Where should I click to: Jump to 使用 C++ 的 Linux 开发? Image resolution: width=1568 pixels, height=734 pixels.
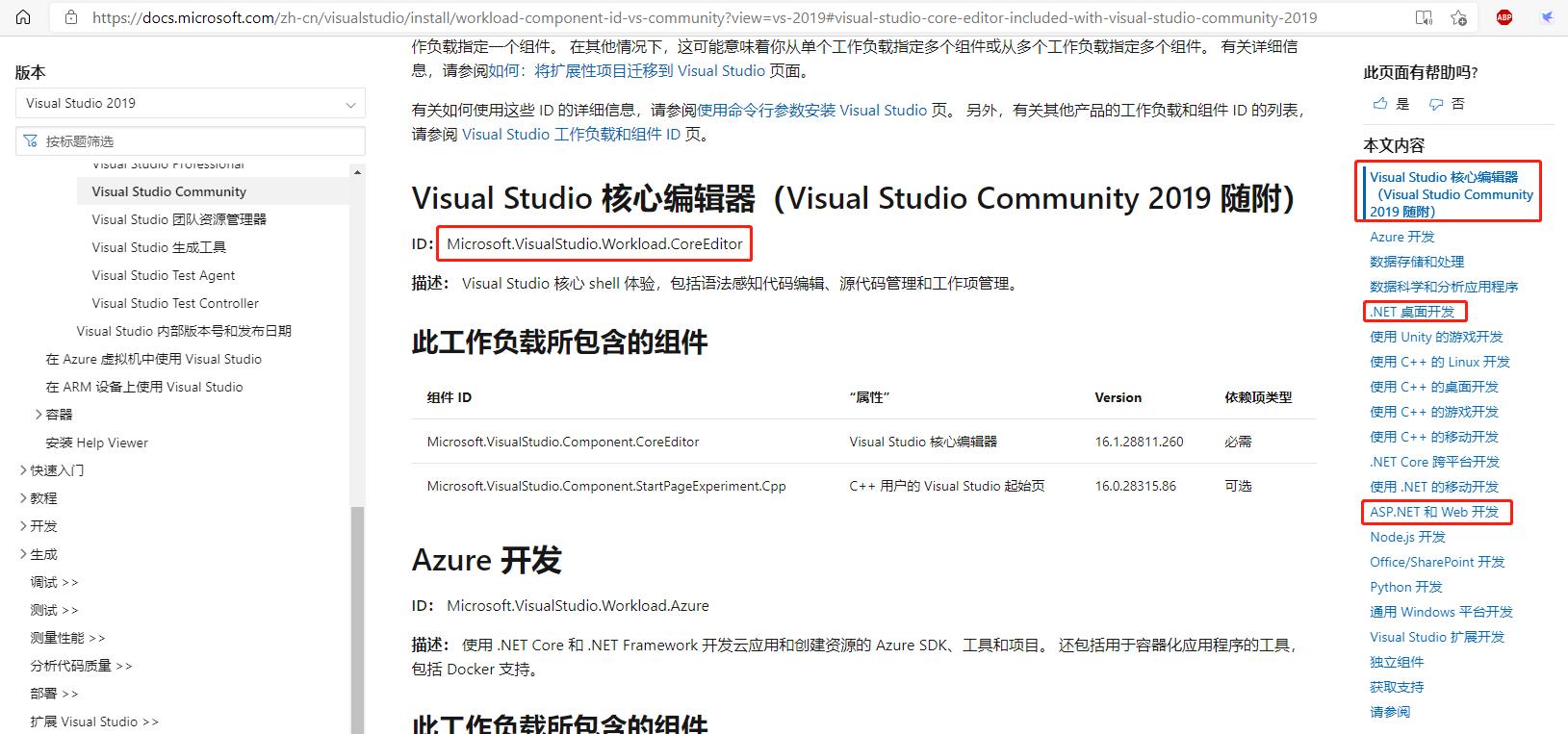(1440, 362)
